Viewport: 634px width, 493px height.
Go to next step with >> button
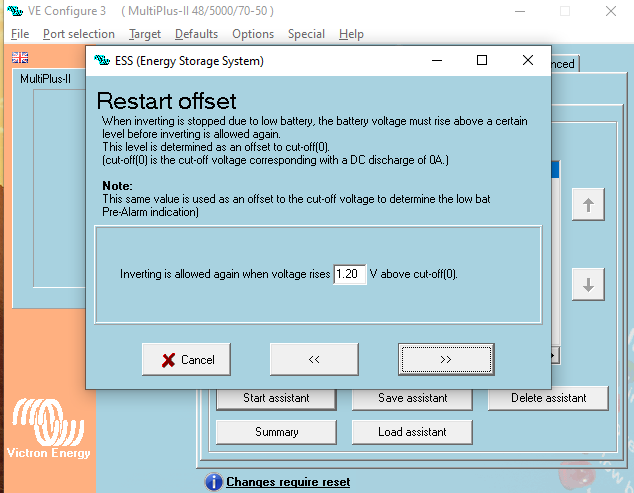(445, 359)
